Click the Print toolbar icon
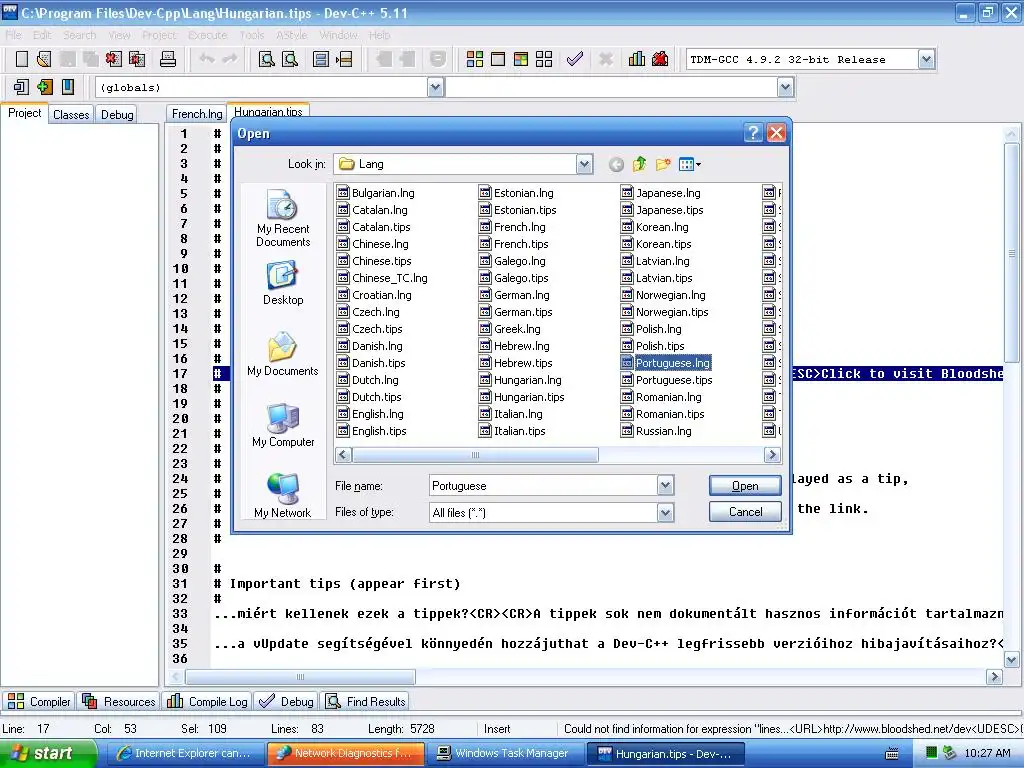 (x=168, y=59)
